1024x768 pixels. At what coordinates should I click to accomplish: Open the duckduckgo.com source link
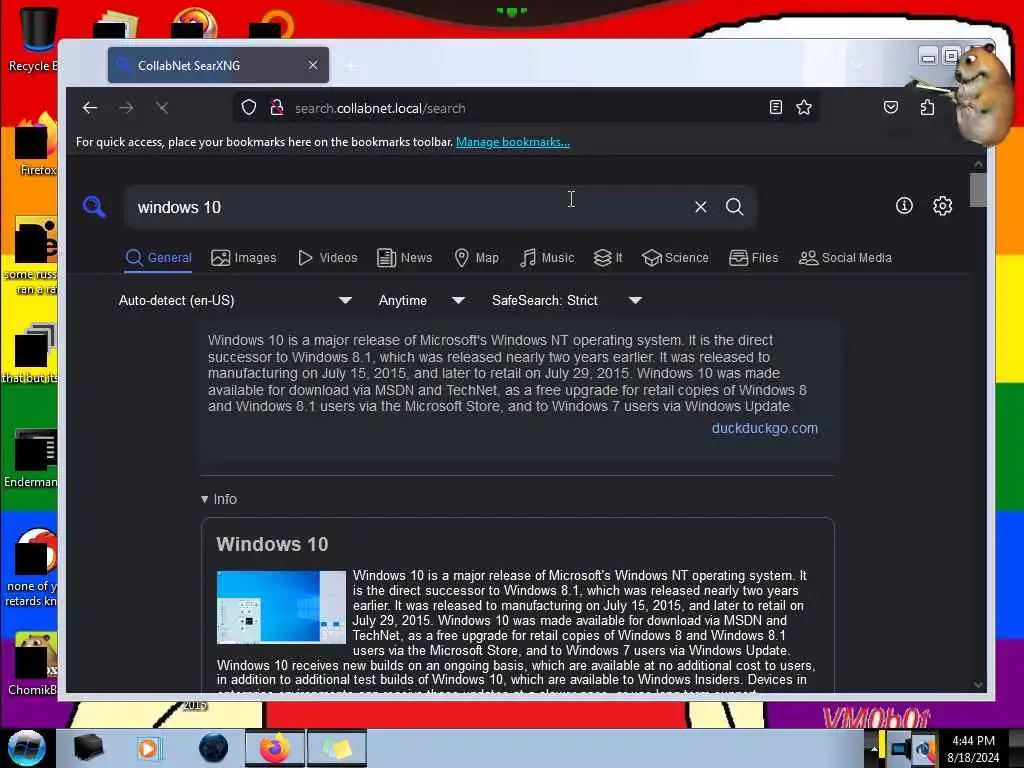click(765, 428)
